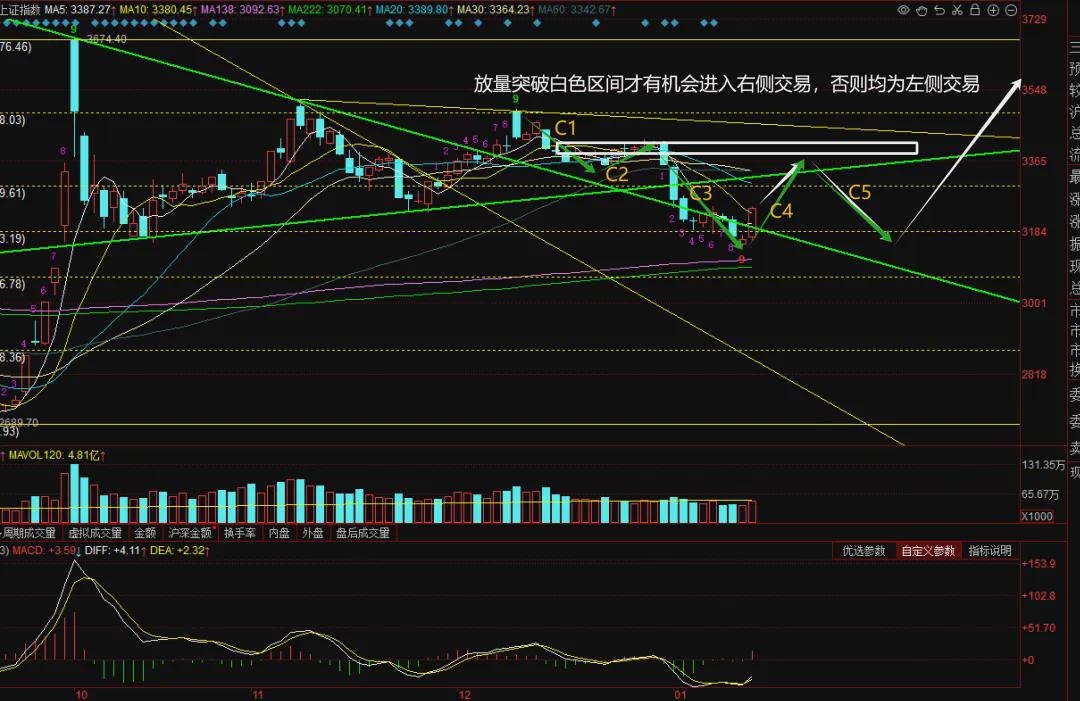Select the 外盘 tab

tap(313, 533)
